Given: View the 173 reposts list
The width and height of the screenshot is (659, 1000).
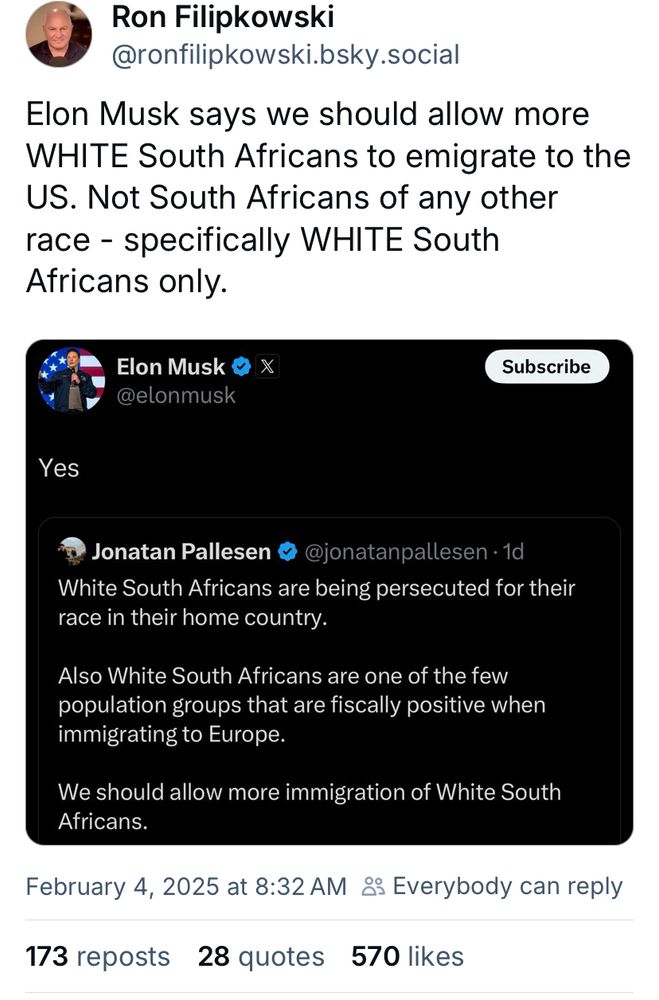Looking at the screenshot, I should click(x=97, y=957).
